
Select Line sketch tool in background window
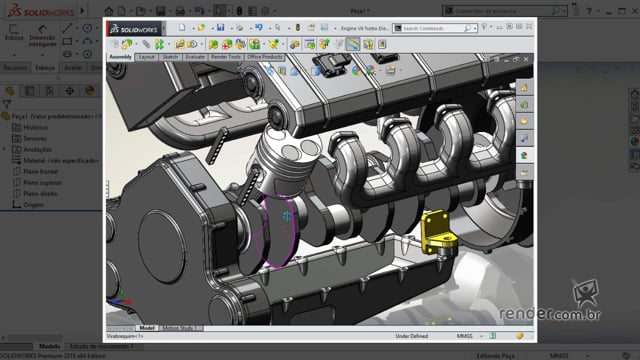point(67,28)
